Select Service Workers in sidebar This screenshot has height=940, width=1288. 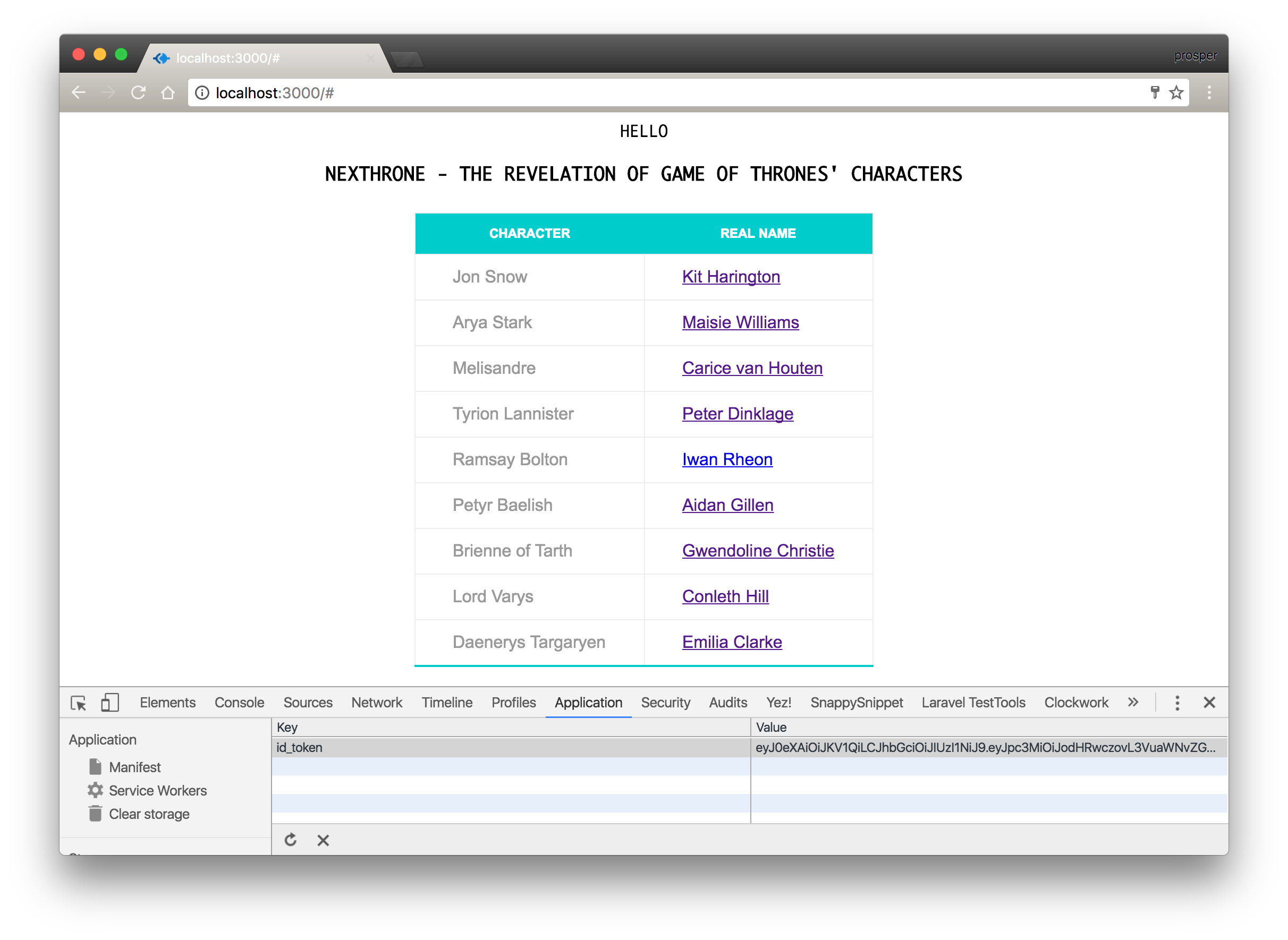pos(158,791)
